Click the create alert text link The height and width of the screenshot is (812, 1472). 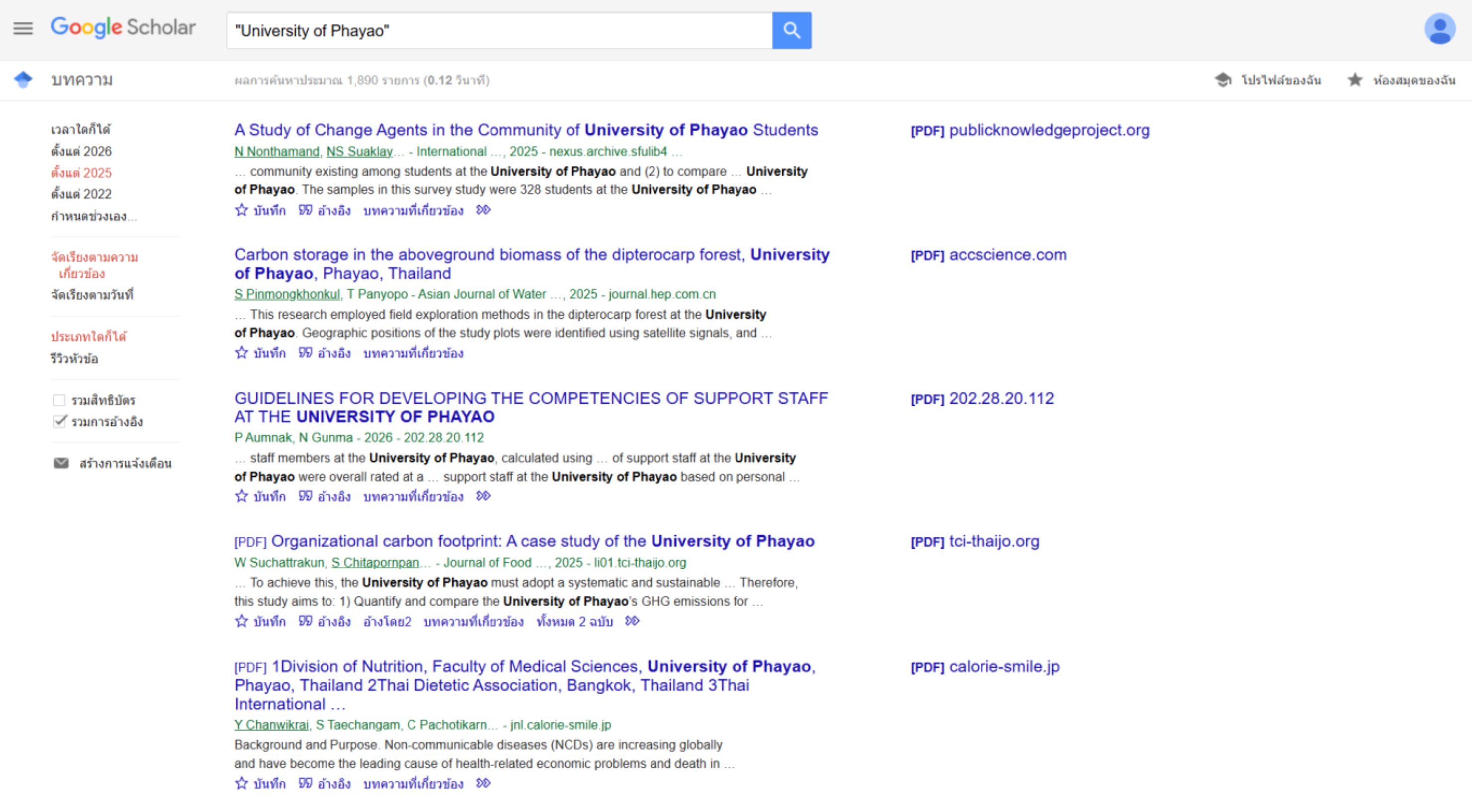pyautogui.click(x=126, y=464)
